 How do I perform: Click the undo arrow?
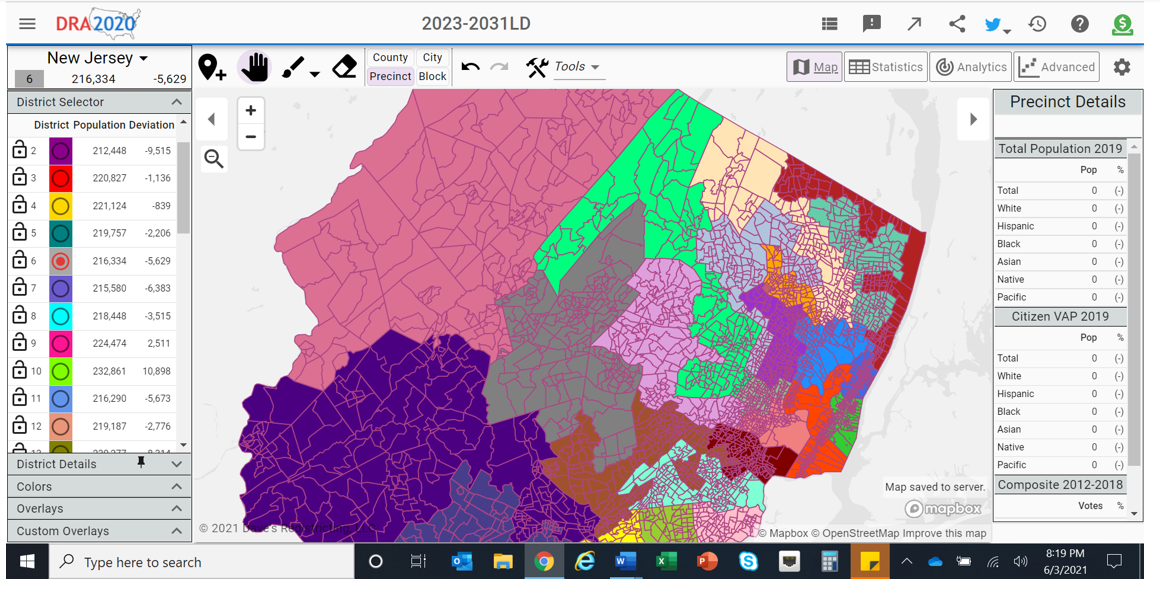[470, 67]
